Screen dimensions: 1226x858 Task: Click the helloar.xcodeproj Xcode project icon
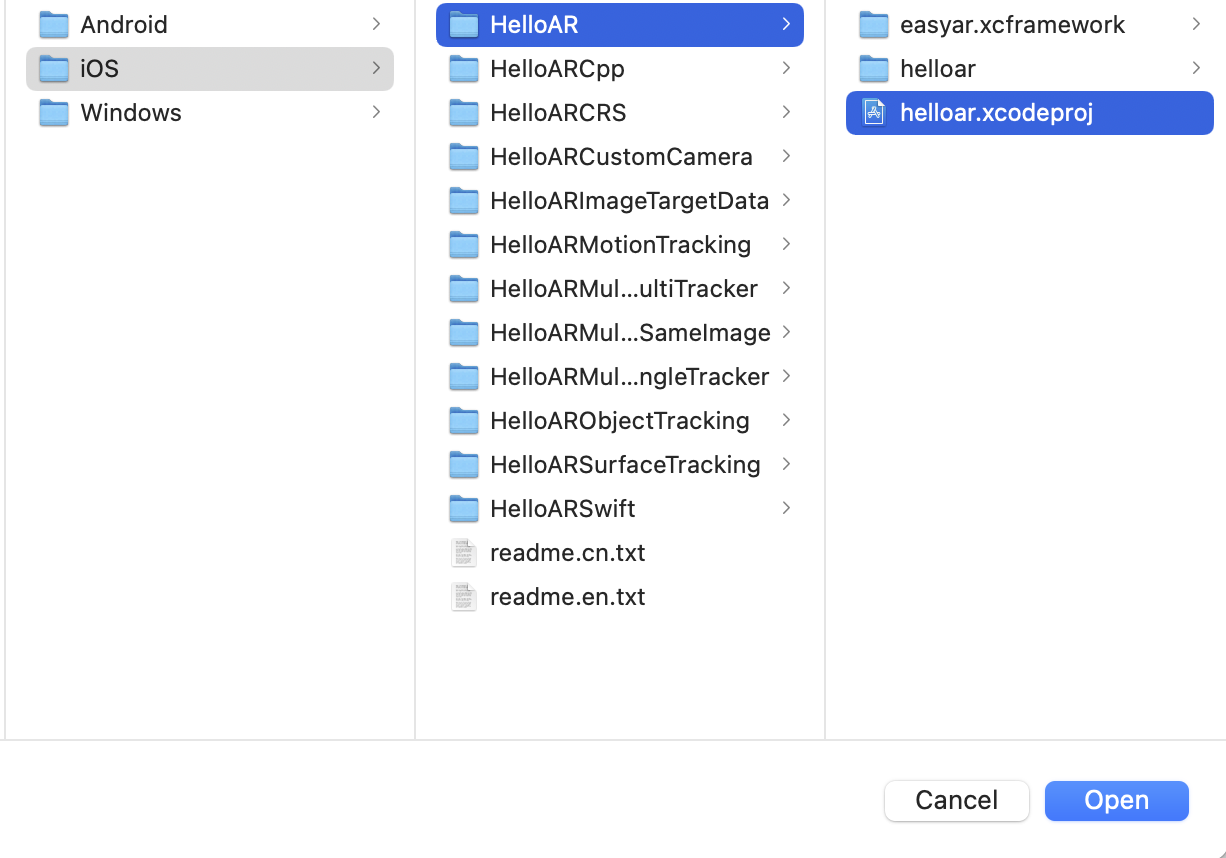tap(874, 113)
